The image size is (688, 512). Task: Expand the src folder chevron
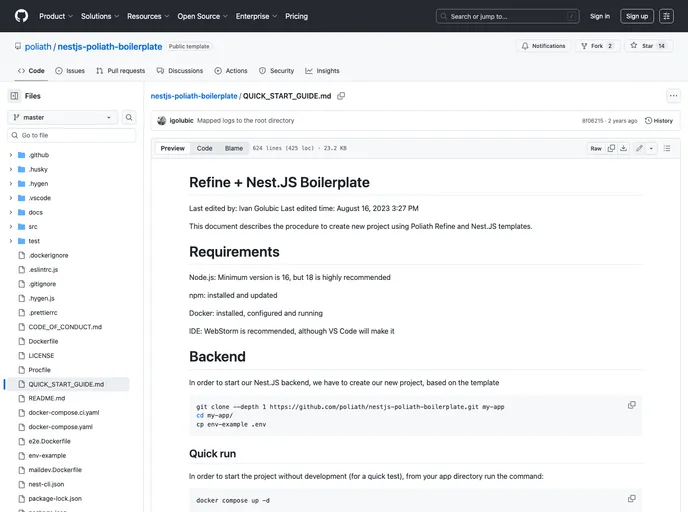pyautogui.click(x=11, y=227)
